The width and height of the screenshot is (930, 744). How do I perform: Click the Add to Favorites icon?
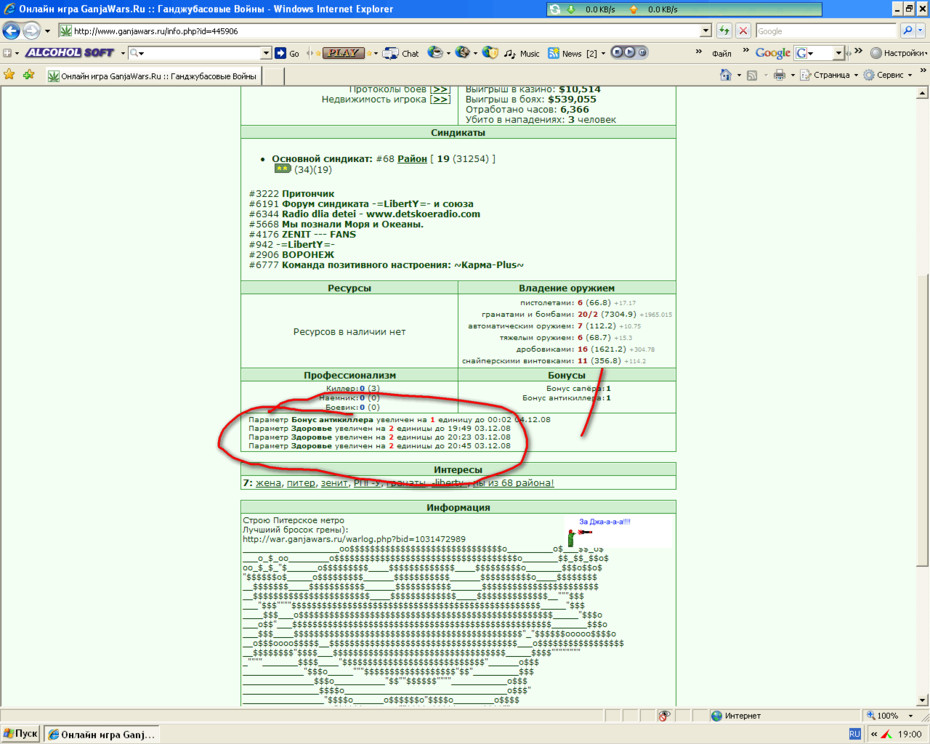pyautogui.click(x=28, y=75)
